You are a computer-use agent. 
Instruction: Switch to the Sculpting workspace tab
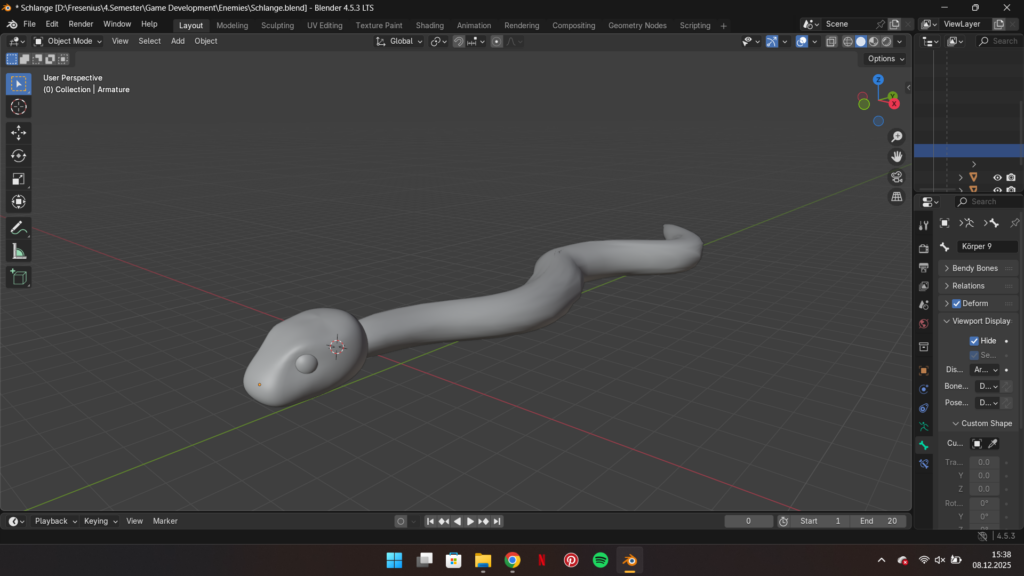point(278,25)
